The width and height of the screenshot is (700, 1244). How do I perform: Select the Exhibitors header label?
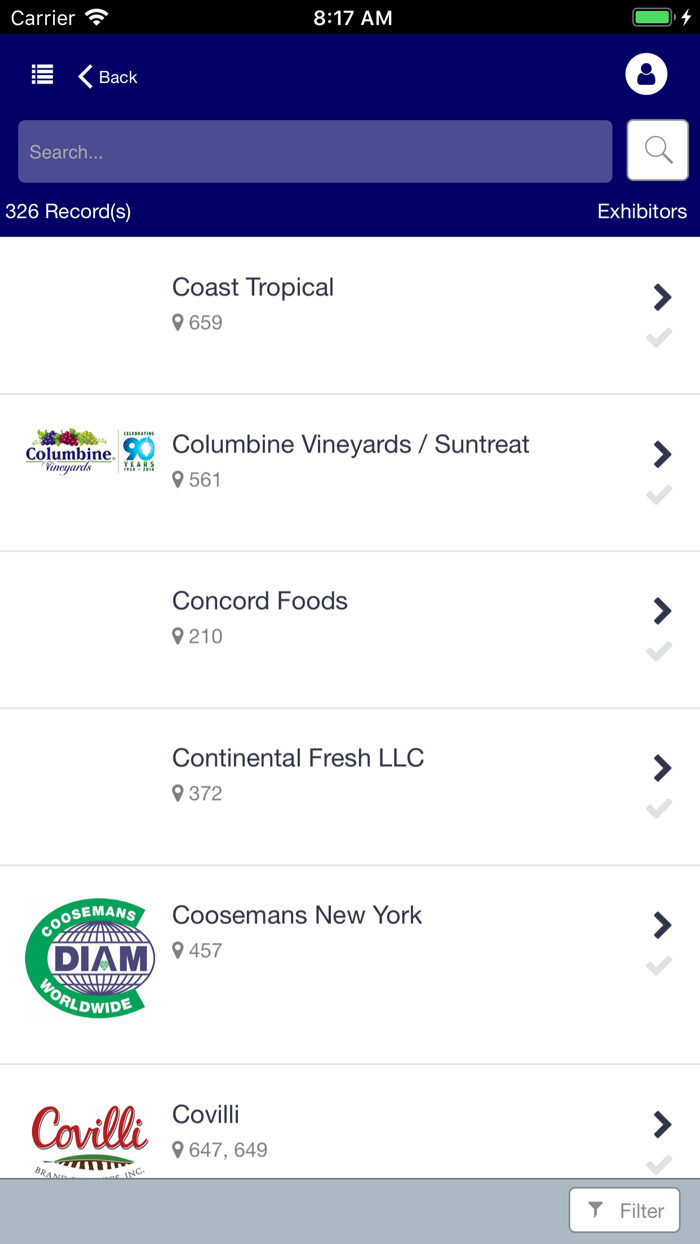[642, 211]
